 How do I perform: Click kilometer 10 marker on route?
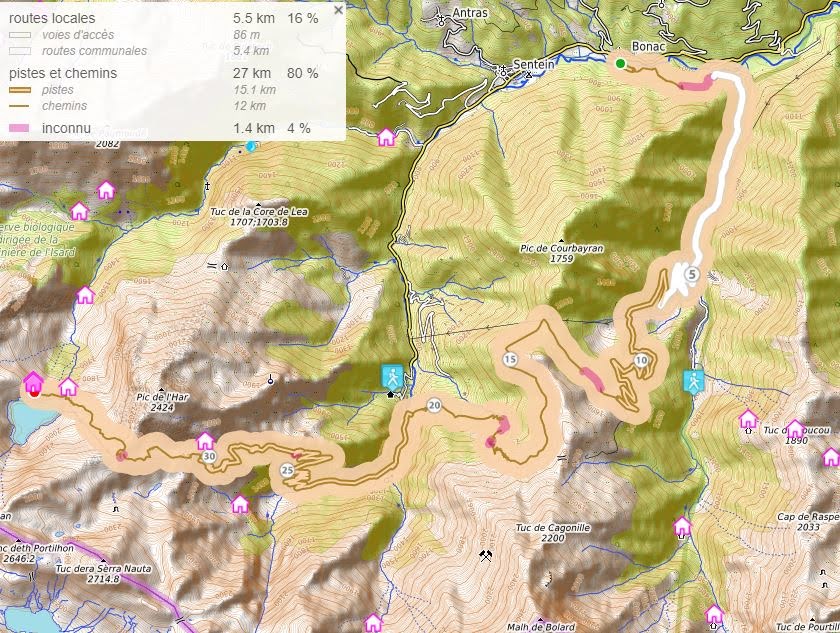click(x=641, y=360)
